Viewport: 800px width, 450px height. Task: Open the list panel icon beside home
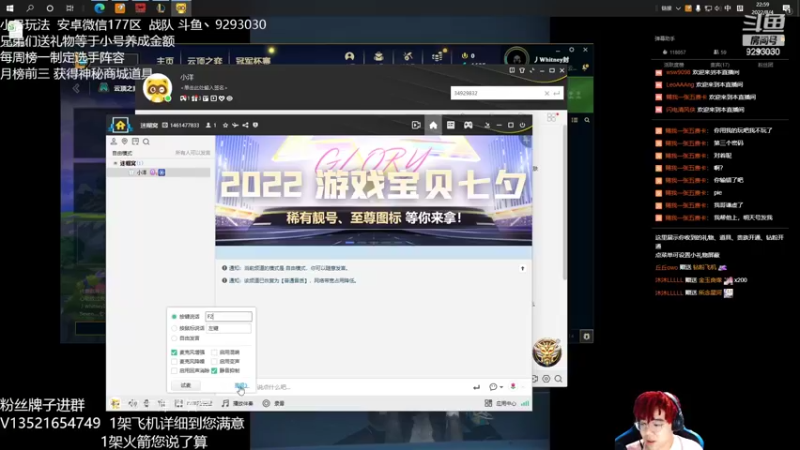click(451, 125)
